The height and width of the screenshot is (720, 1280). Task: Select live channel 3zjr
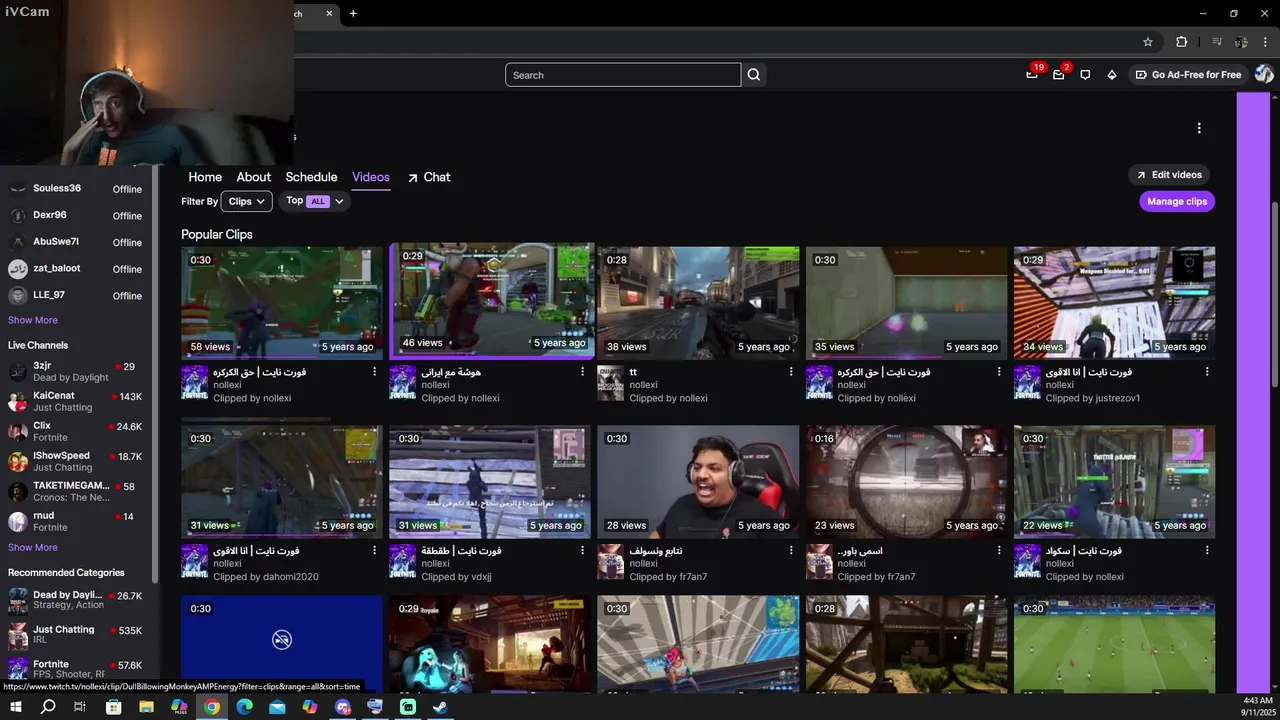tap(76, 371)
